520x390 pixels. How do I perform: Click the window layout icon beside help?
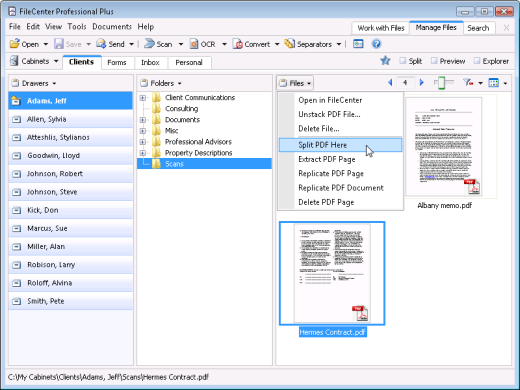click(x=358, y=44)
